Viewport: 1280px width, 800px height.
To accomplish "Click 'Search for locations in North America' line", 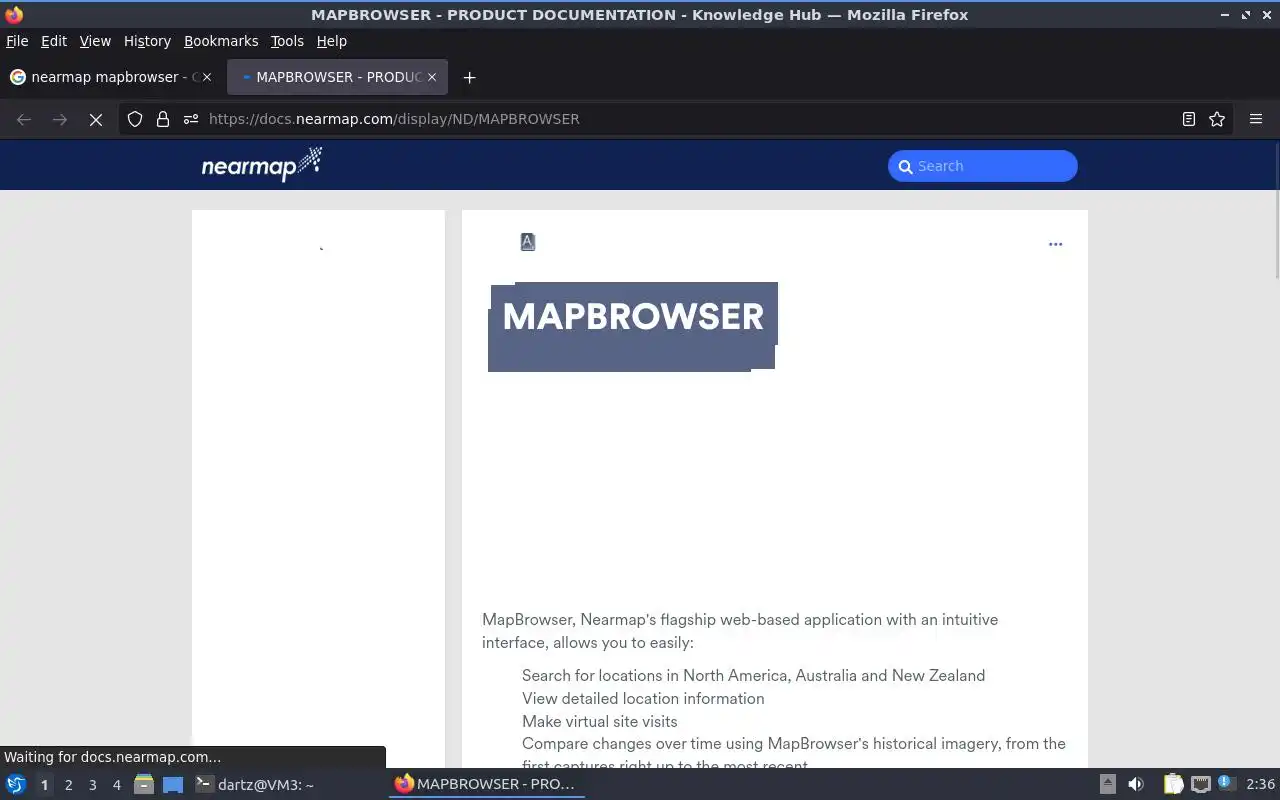I will tap(753, 675).
